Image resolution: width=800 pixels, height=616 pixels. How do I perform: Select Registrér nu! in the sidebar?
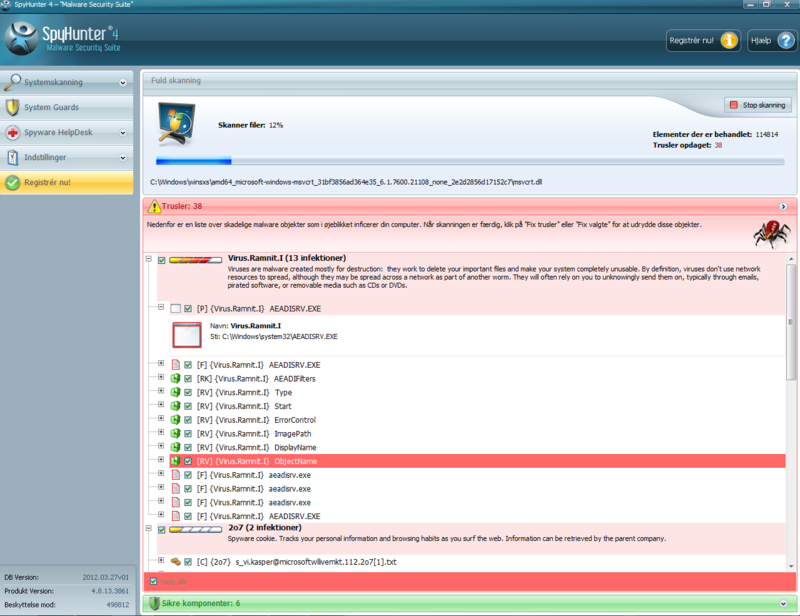point(66,182)
